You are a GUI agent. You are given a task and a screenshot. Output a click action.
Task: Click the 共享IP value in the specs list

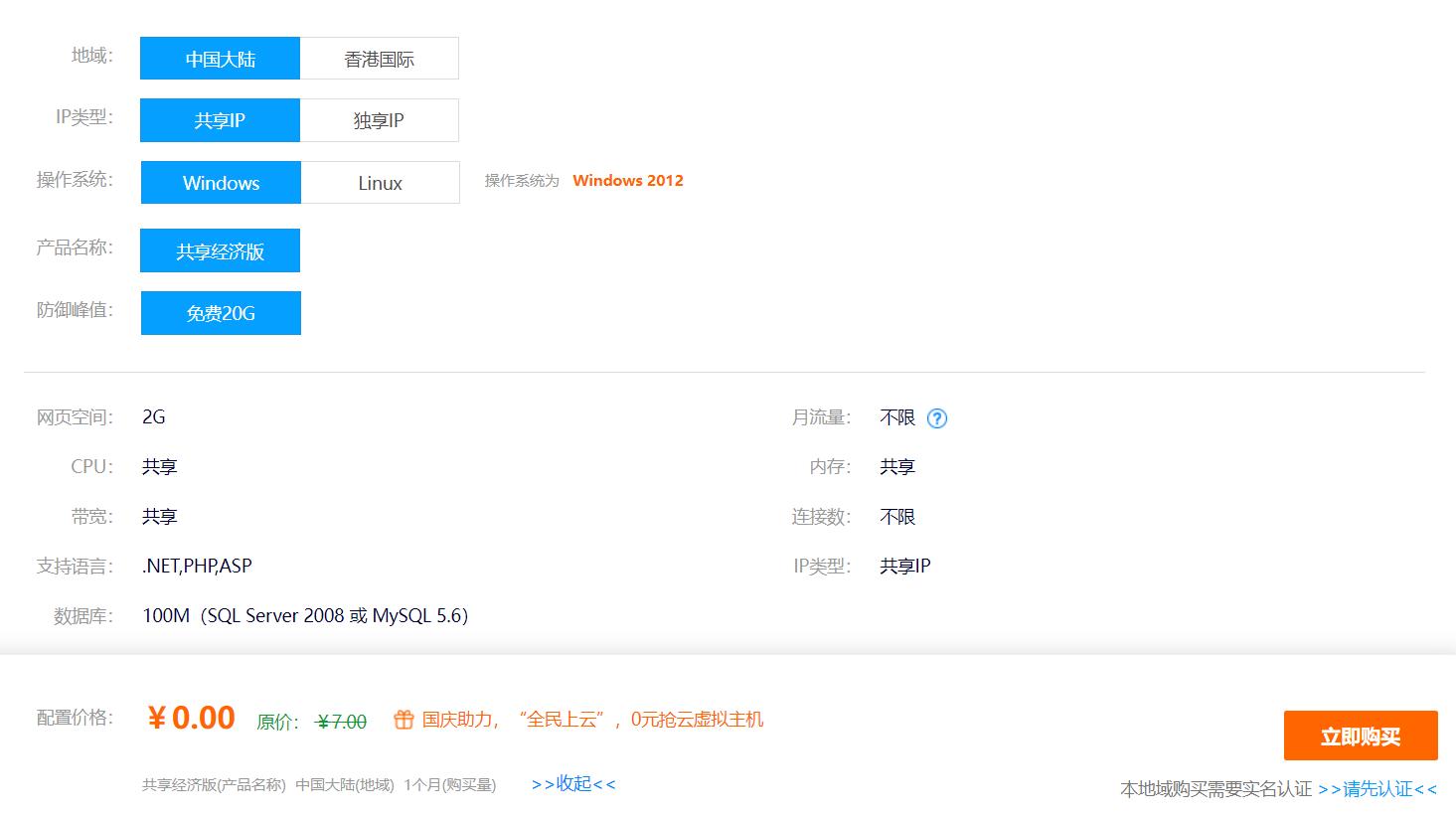pyautogui.click(x=905, y=567)
